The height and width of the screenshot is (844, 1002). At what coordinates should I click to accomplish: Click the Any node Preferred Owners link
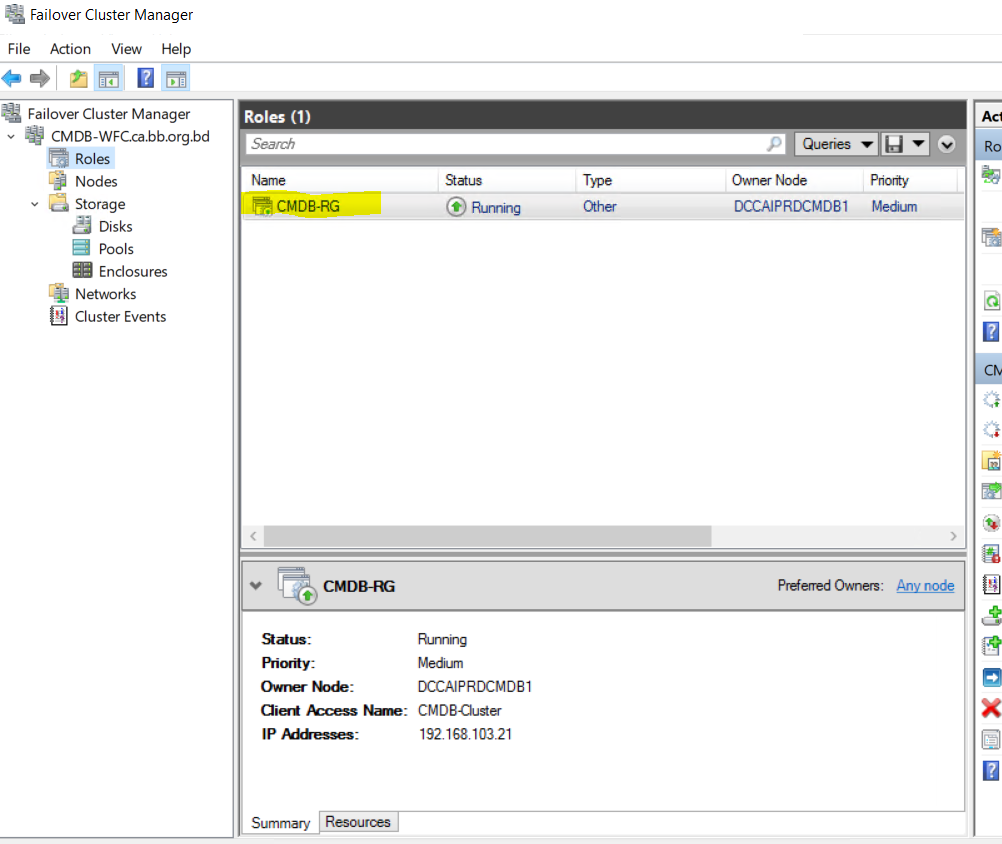pos(925,585)
